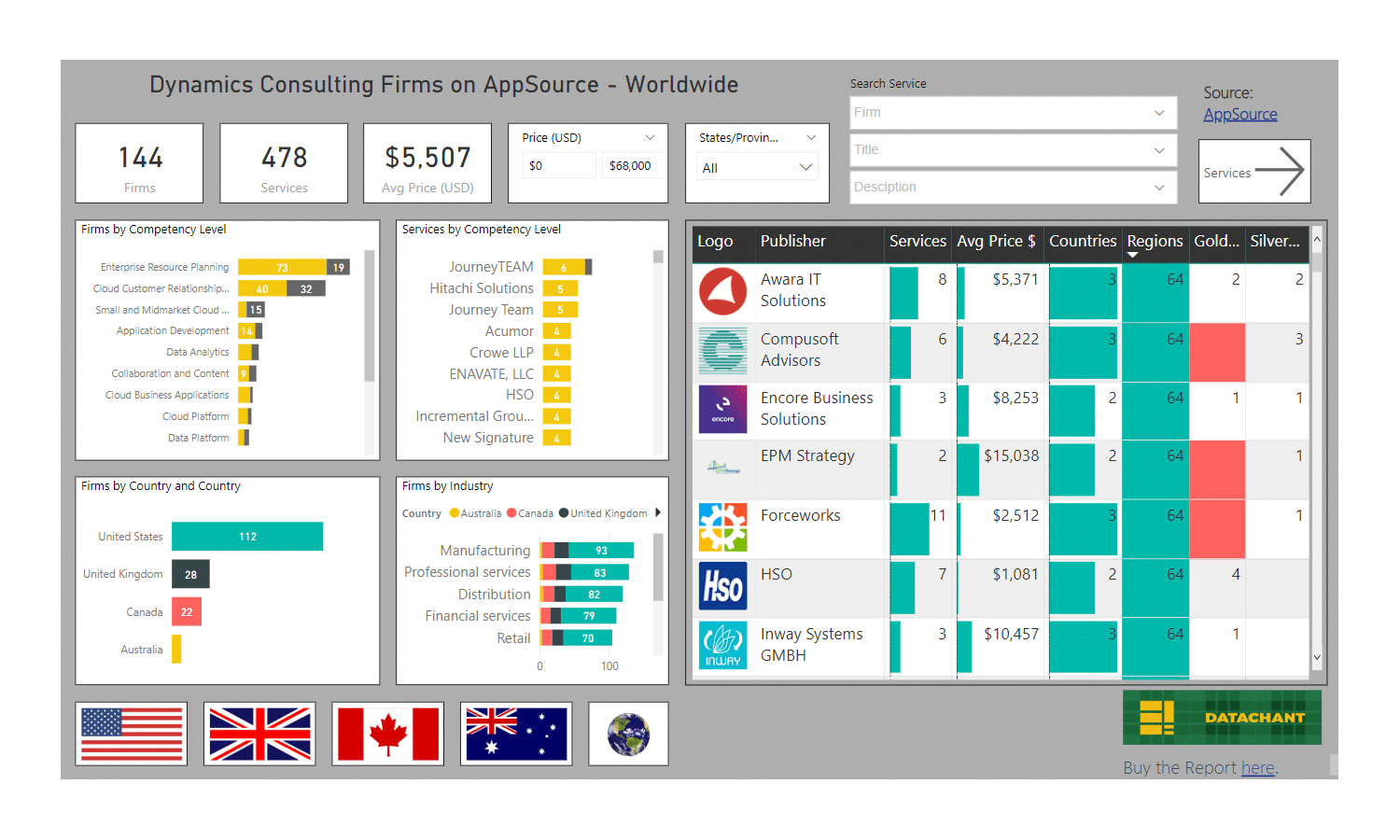Click the Buy the Report here link
Screen dimensions: 1400x840
(x=1257, y=767)
